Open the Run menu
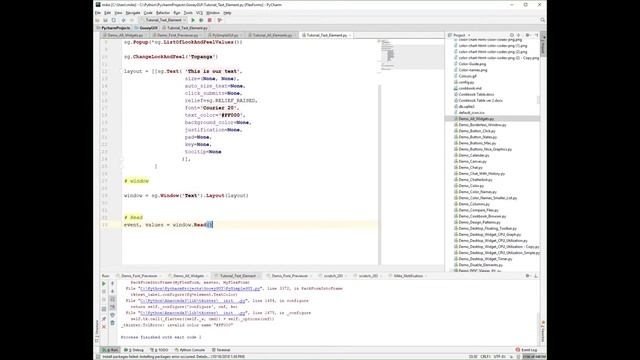 [x=177, y=13]
